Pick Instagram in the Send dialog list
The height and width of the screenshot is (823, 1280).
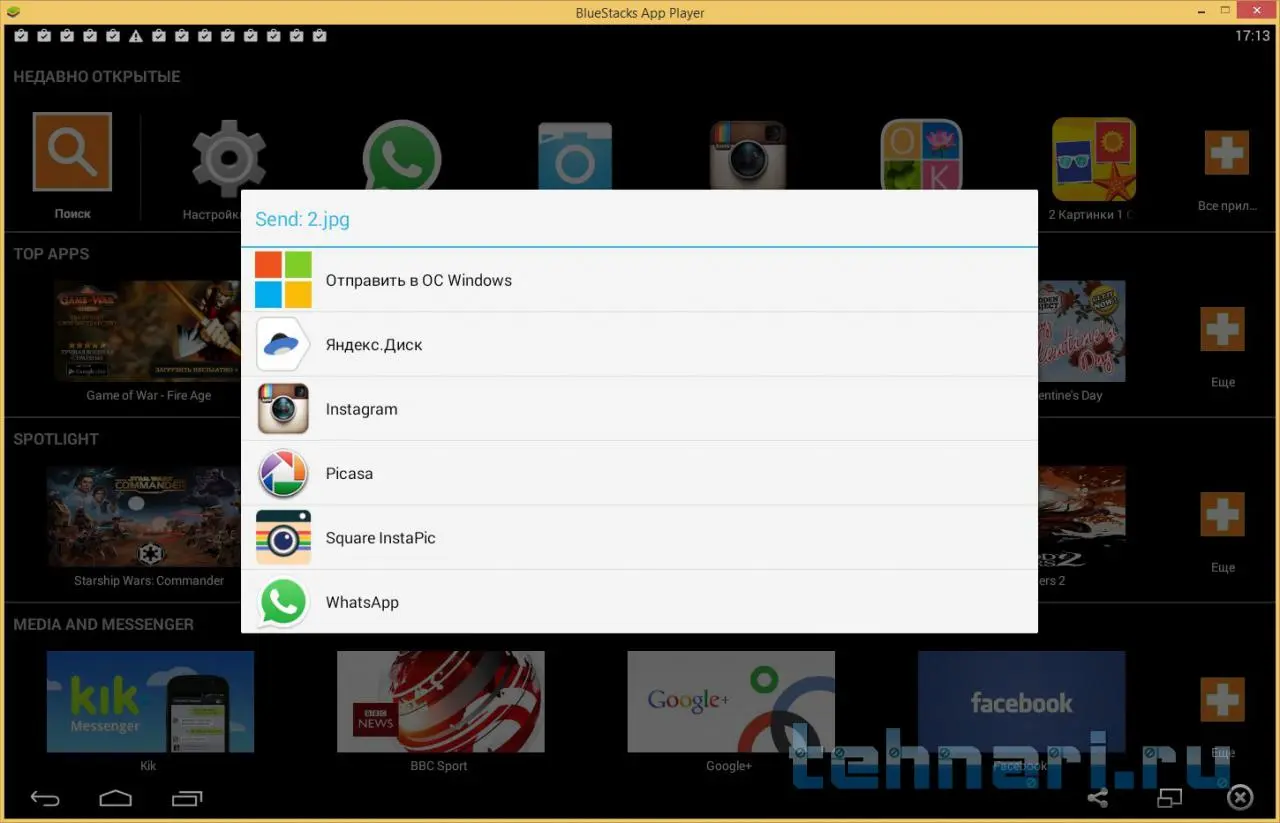point(639,409)
